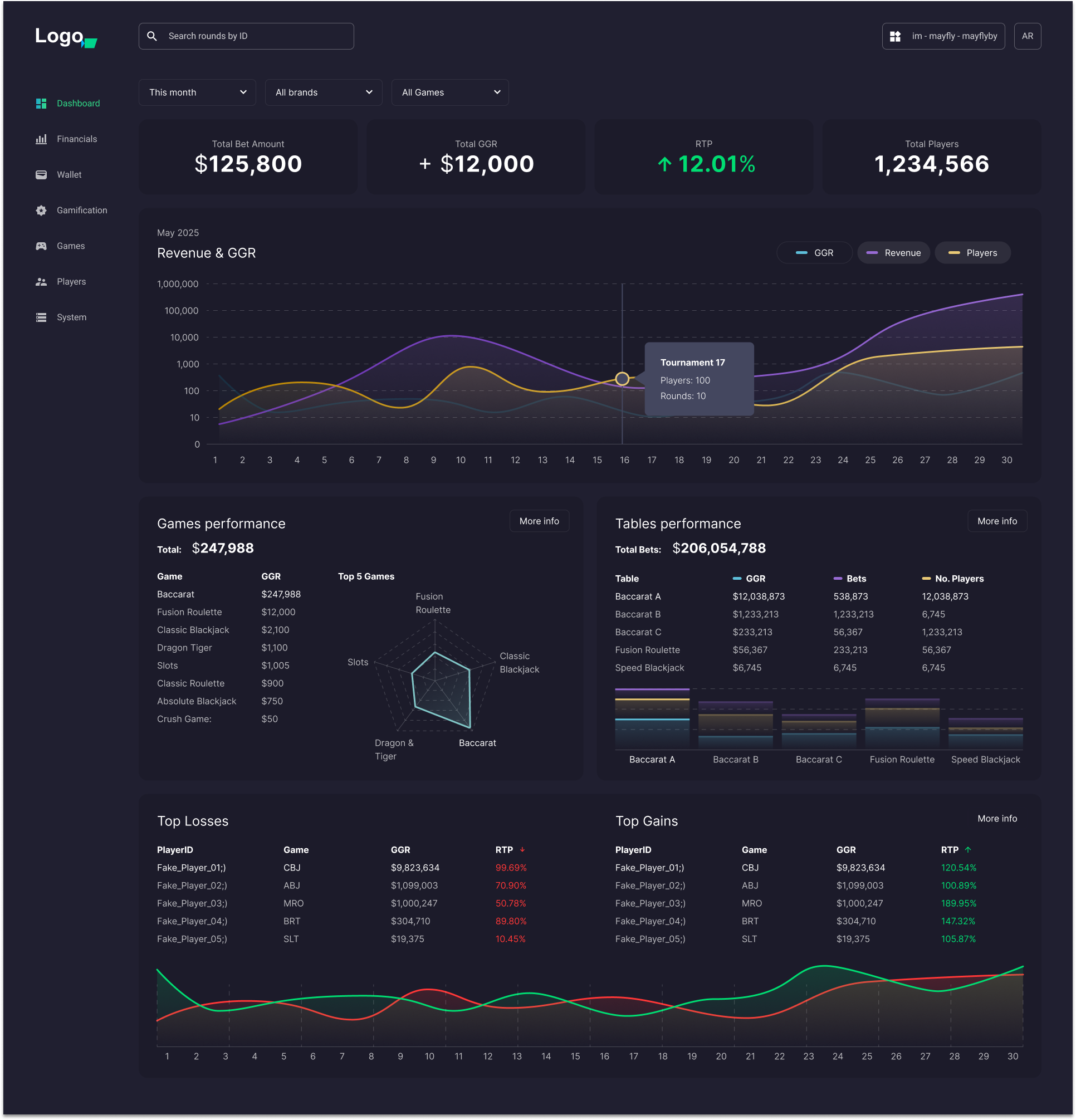
Task: Click the Search rounds by ID field
Action: (x=246, y=36)
